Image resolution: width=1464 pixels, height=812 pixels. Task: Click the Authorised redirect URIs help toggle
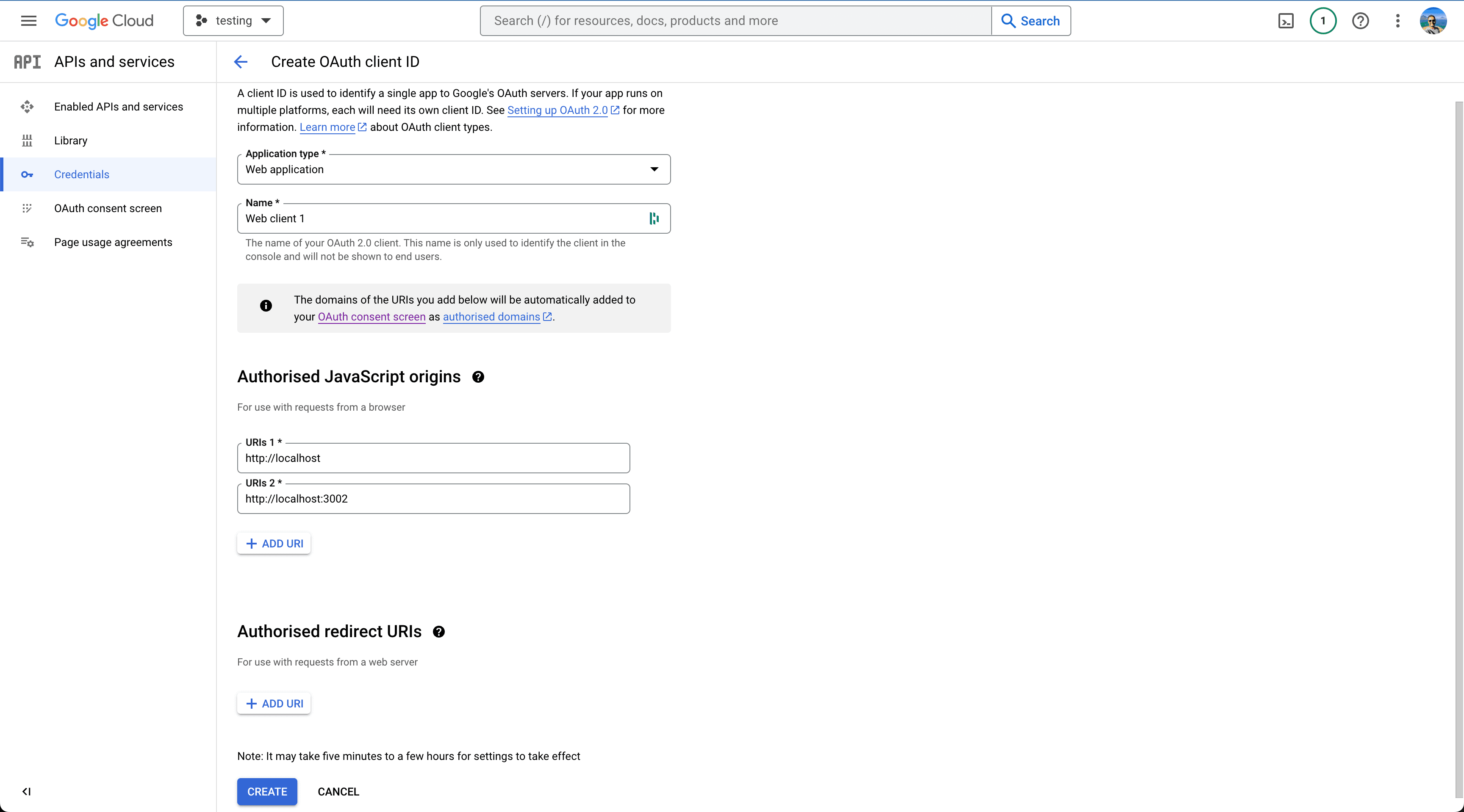pyautogui.click(x=439, y=631)
